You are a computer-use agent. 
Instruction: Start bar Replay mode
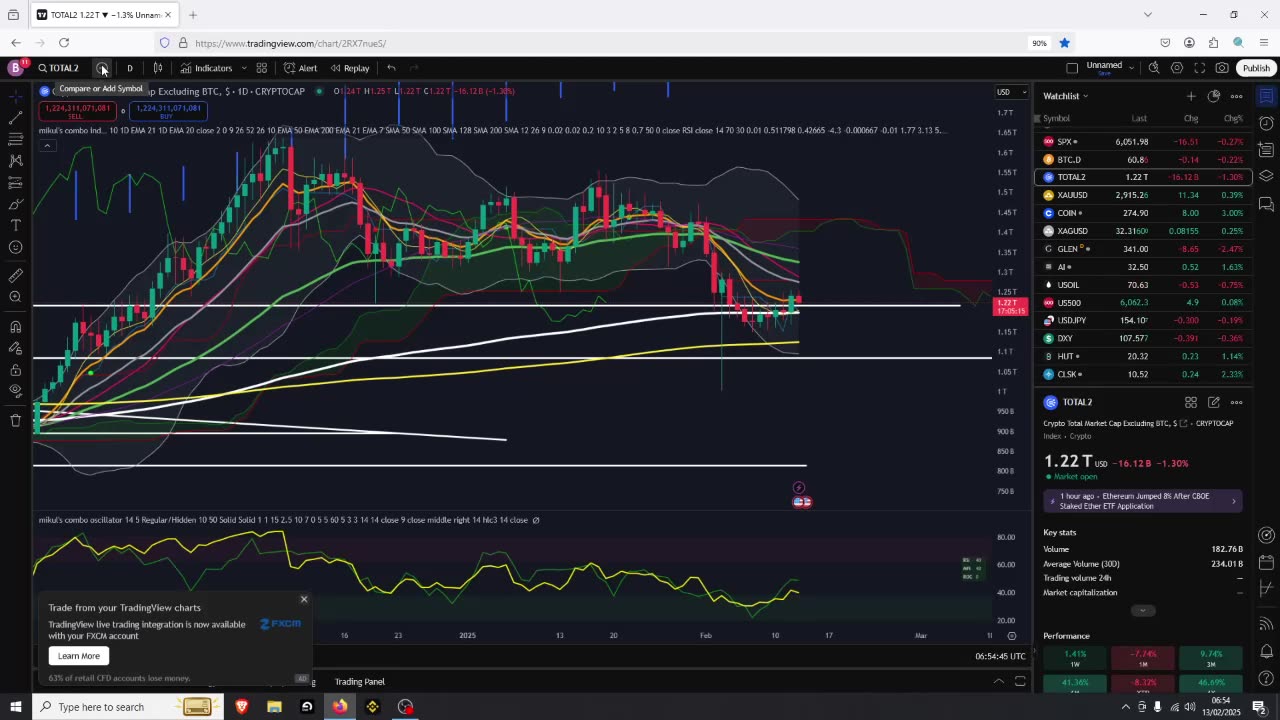coord(350,68)
